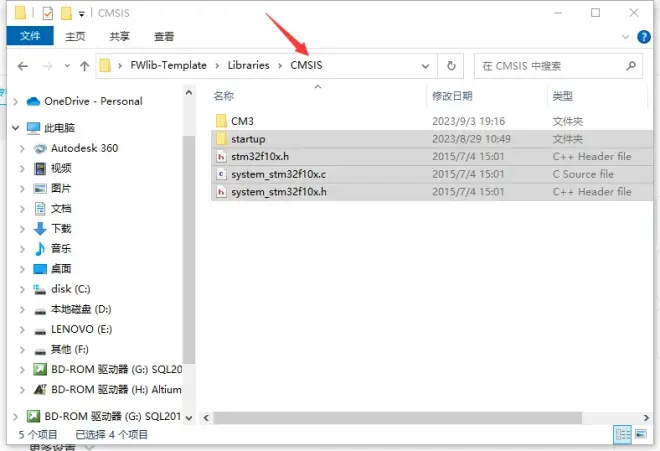Viewport: 660px width, 451px height.
Task: Click date 2023/9/3 19:16 of CM3
Action: (468, 121)
